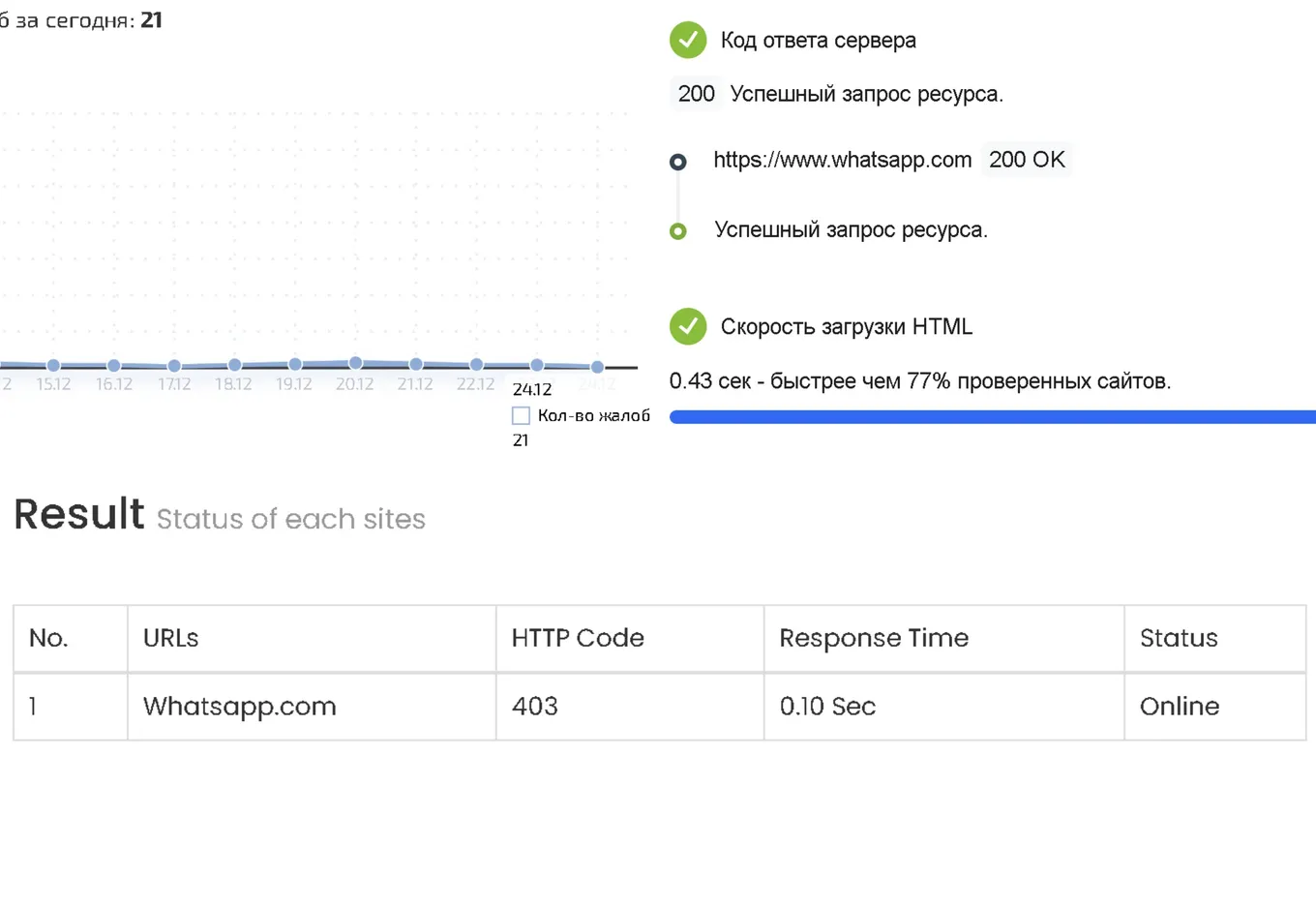This screenshot has width=1316, height=906.
Task: Select the chart data point for 15.12
Action: (x=53, y=365)
